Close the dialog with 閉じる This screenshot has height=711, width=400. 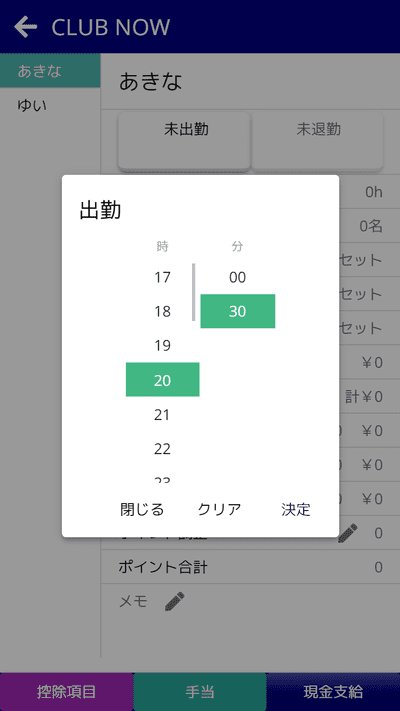click(x=142, y=510)
